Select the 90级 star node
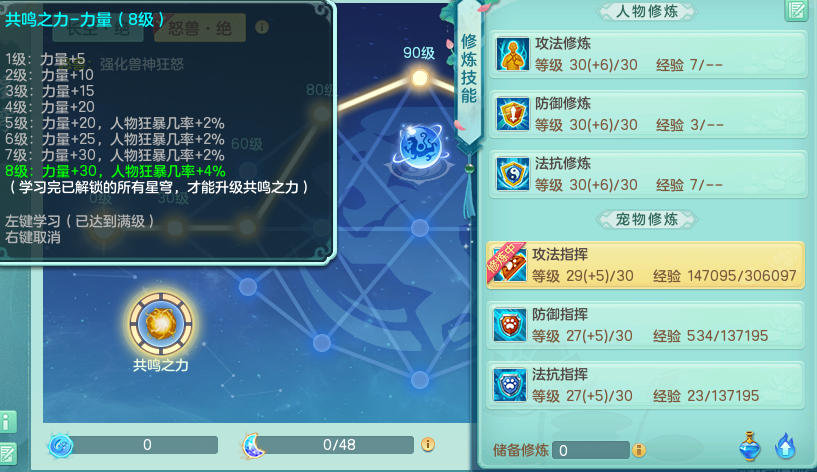The height and width of the screenshot is (472, 817). point(419,78)
